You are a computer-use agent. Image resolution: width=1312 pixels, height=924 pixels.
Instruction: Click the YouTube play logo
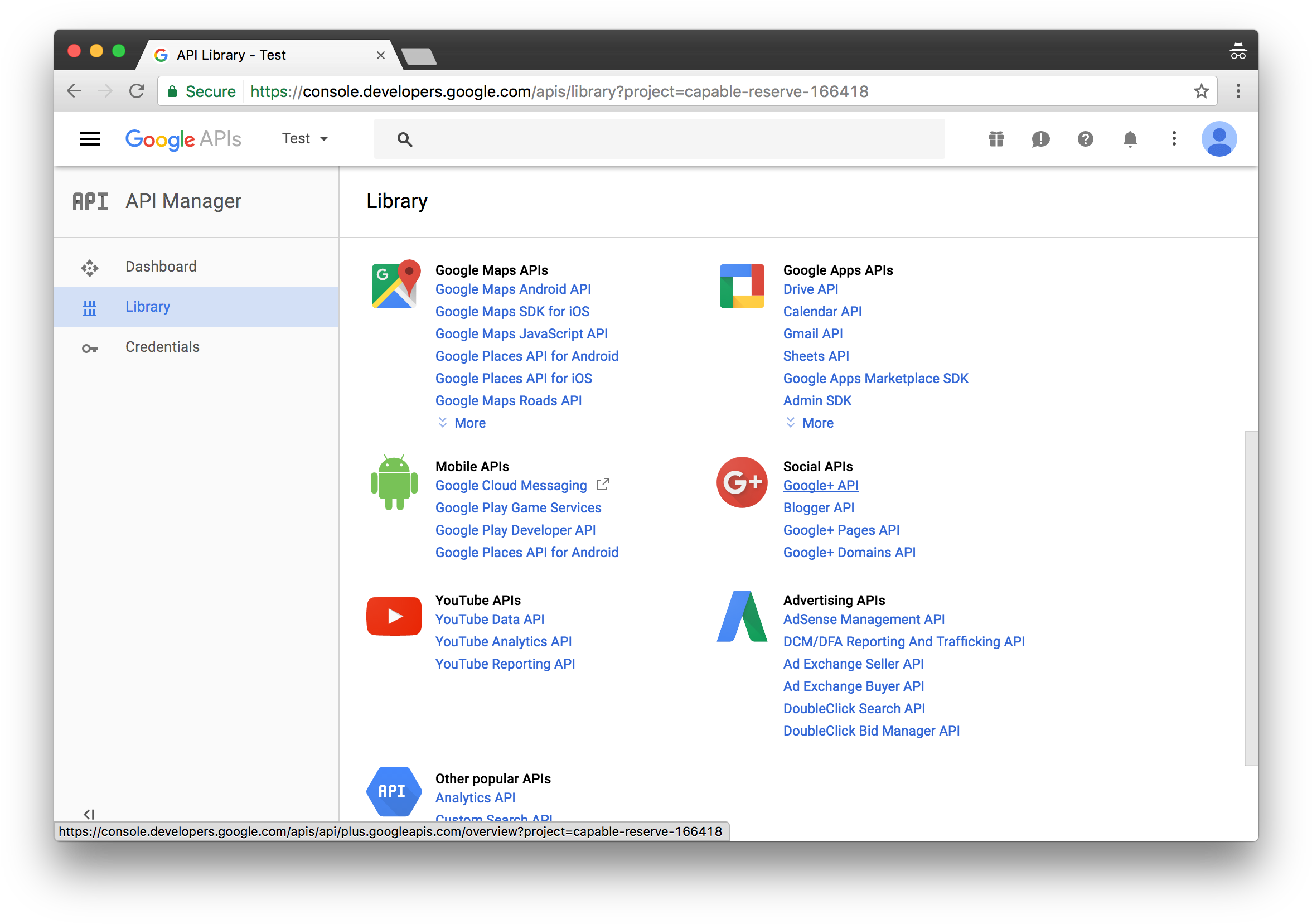coord(394,616)
